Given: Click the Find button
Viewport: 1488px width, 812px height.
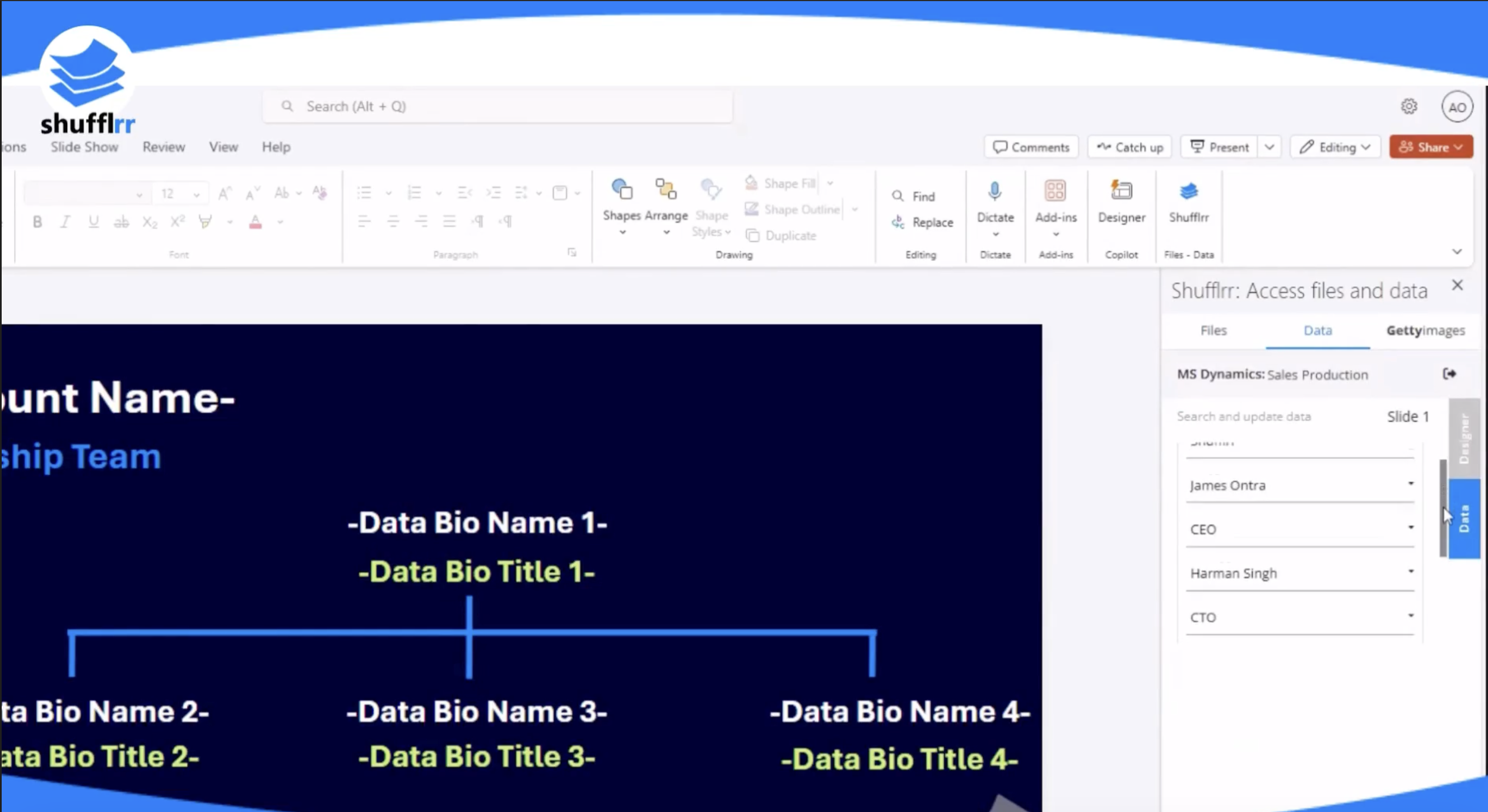Looking at the screenshot, I should tap(913, 197).
